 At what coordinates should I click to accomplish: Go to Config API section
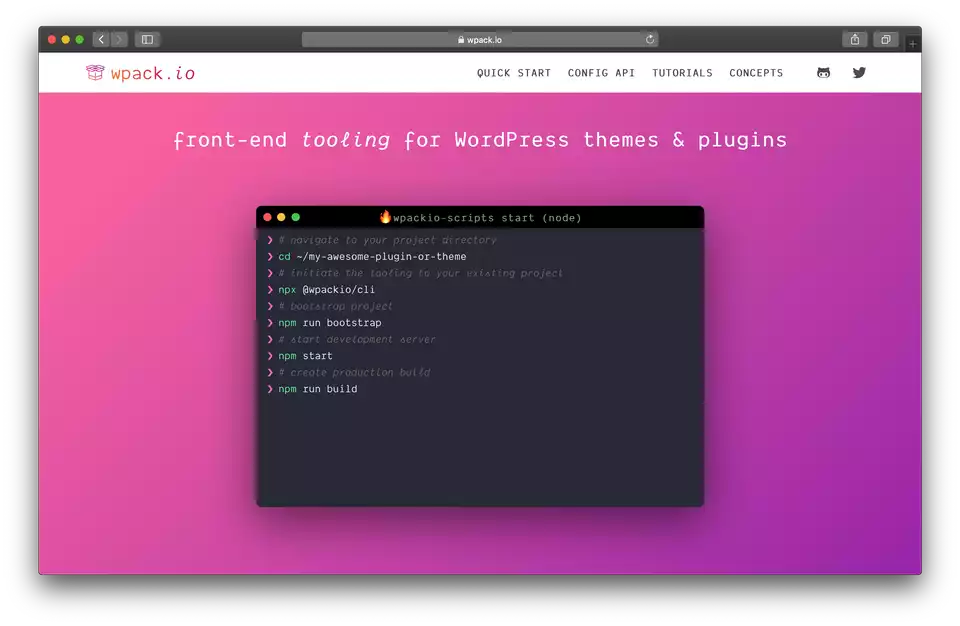coord(601,73)
